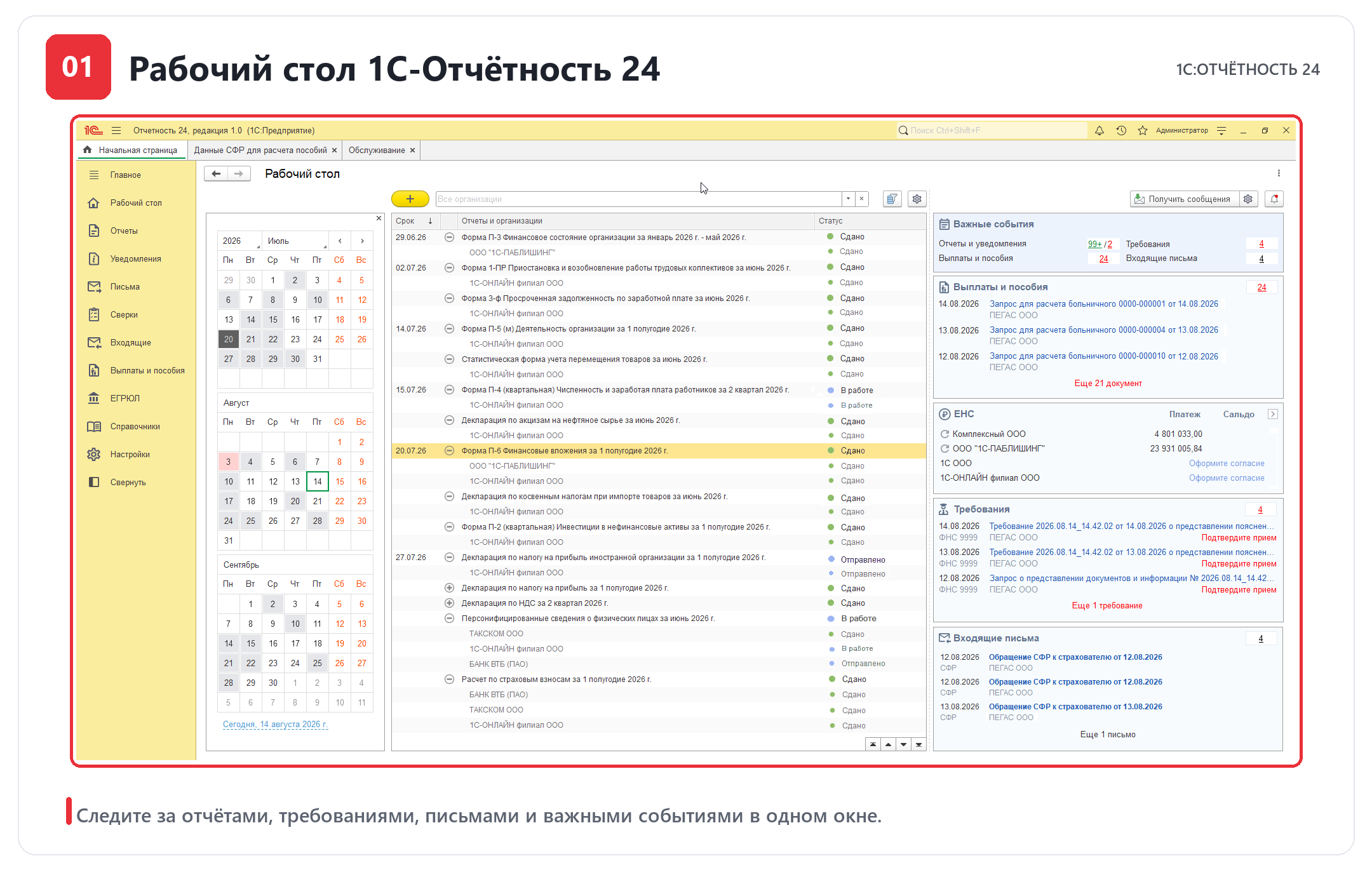
Task: Open notifications bell in title bar
Action: 1099,130
